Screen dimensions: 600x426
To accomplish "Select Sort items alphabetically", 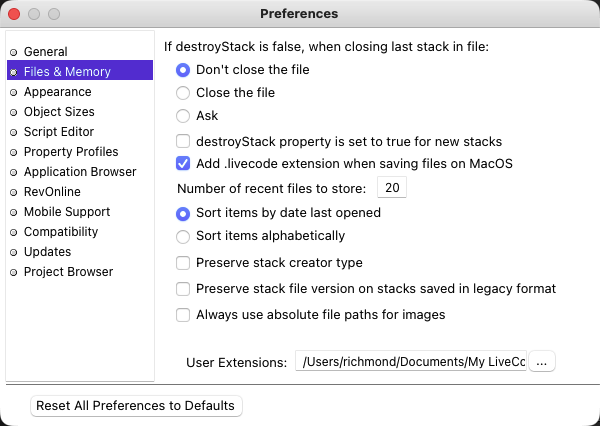I will click(x=183, y=236).
